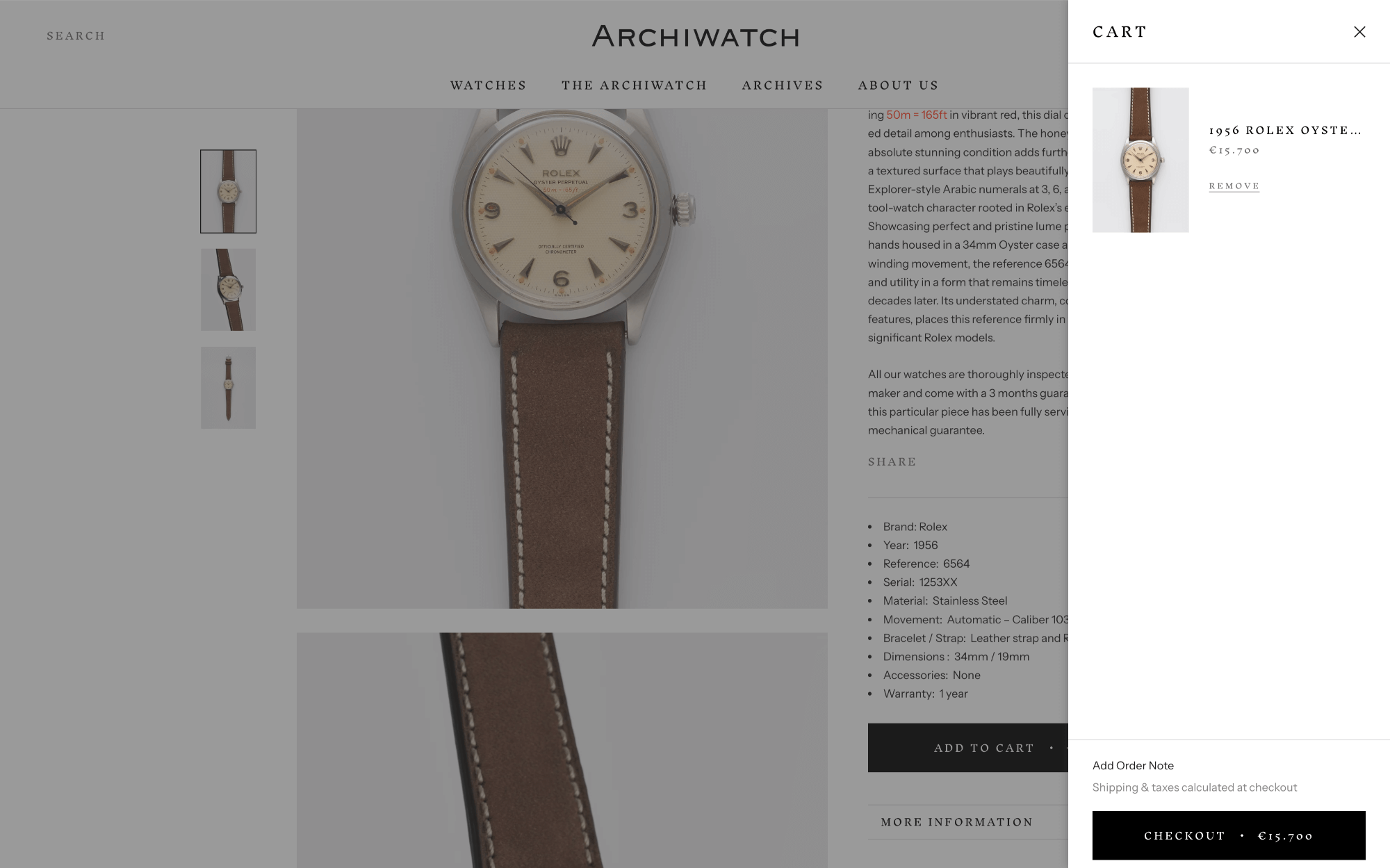1390x868 pixels.
Task: Open the 1956 Rolex Oyster cart item title
Action: pos(1285,130)
